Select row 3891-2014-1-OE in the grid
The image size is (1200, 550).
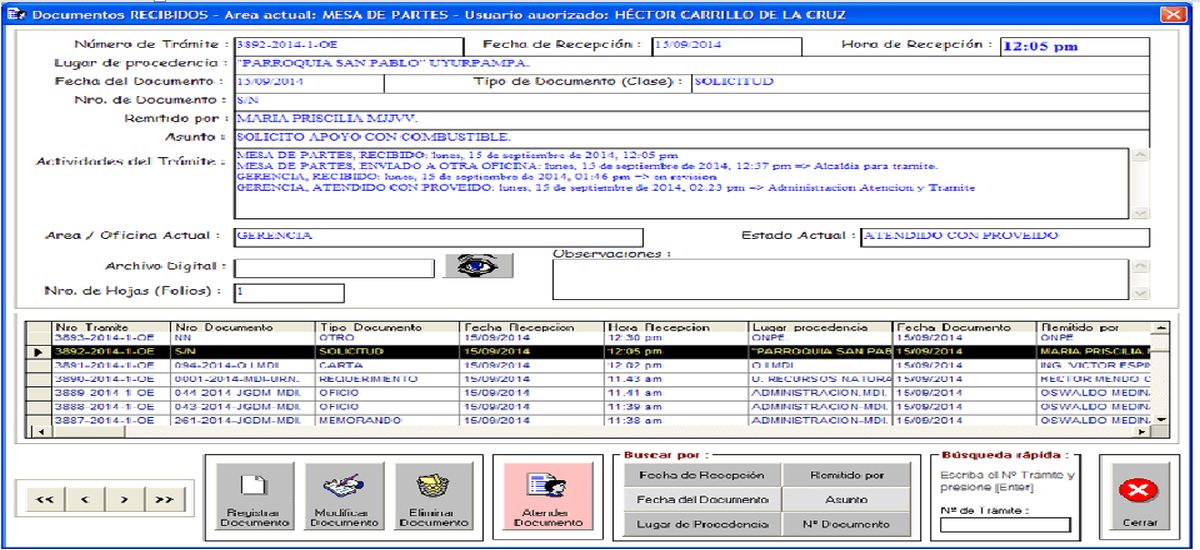[x=104, y=366]
